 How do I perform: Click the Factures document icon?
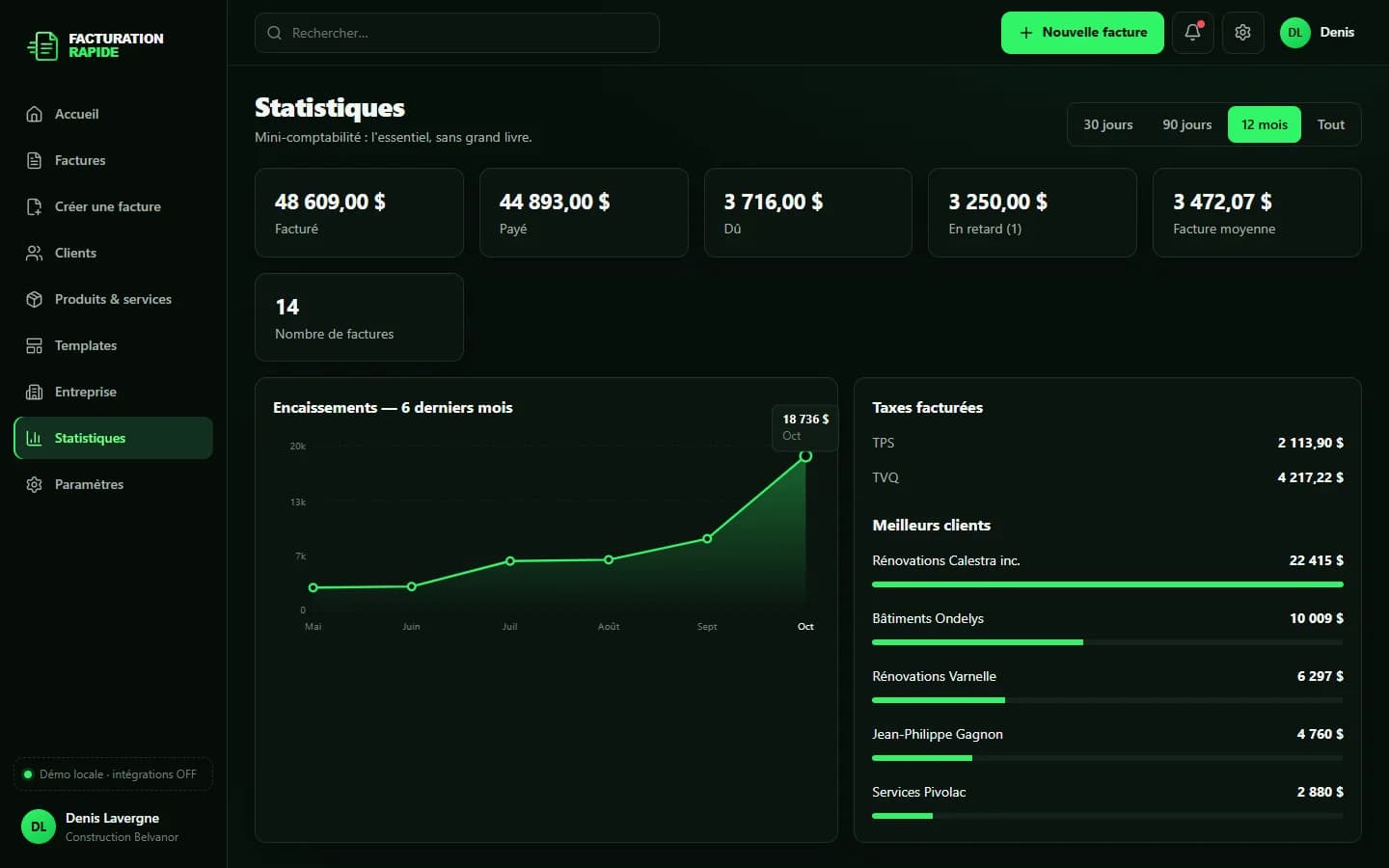[35, 160]
